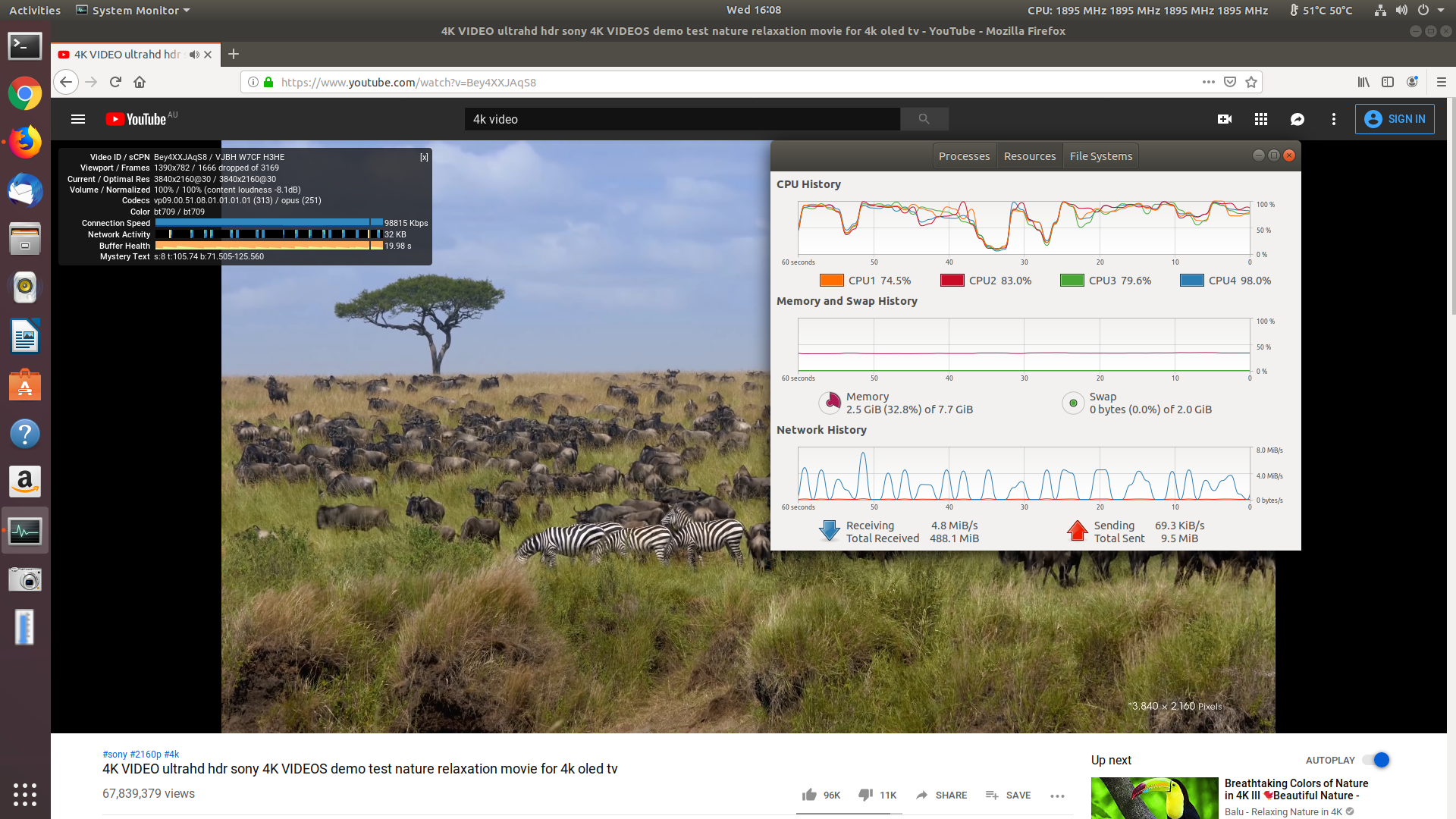Open the #sony hashtag link
Viewport: 1456px width, 819px height.
115,754
